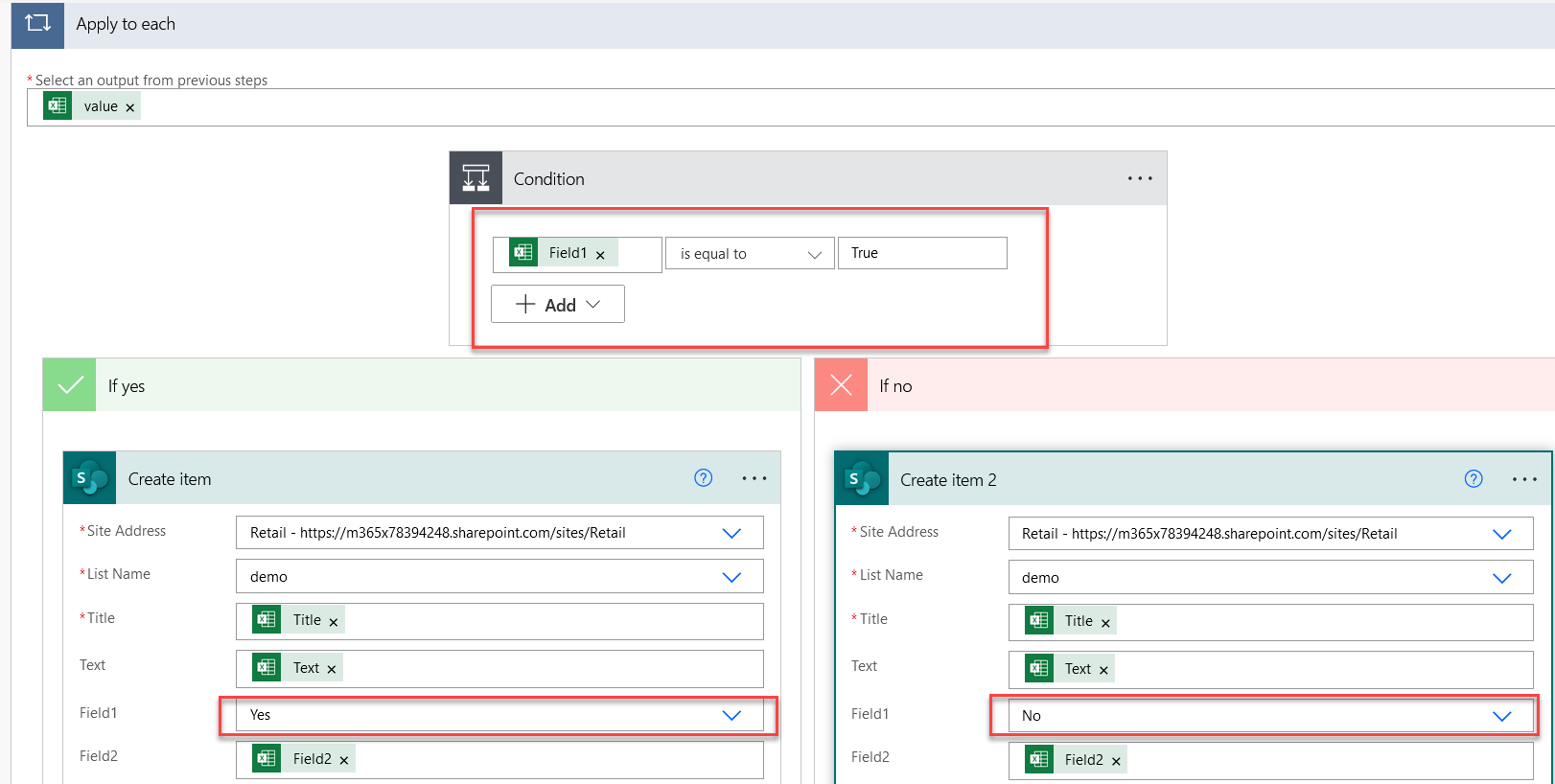
Task: Click the Condition card title
Action: [x=548, y=178]
